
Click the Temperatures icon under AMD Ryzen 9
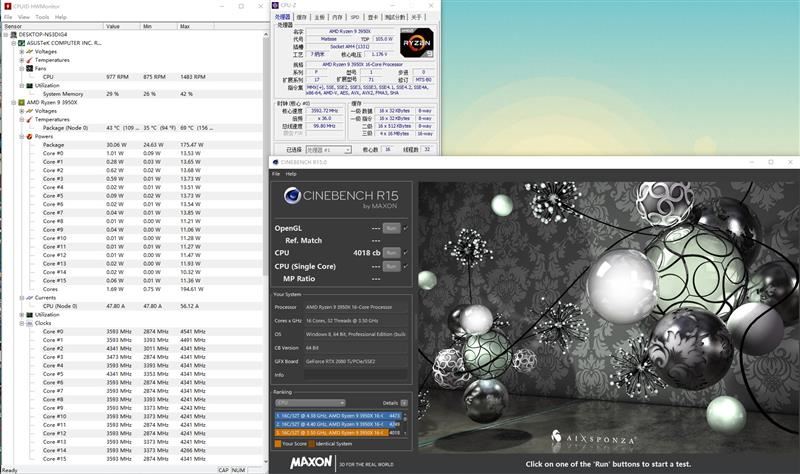(x=30, y=119)
